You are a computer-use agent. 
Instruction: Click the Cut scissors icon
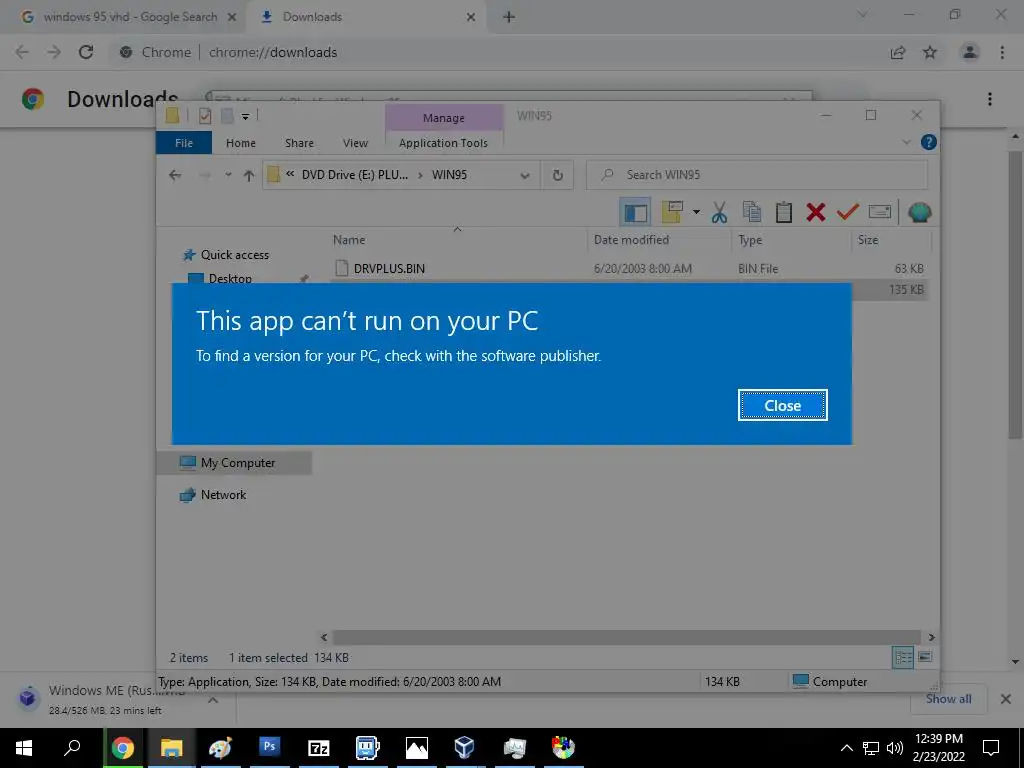click(720, 212)
